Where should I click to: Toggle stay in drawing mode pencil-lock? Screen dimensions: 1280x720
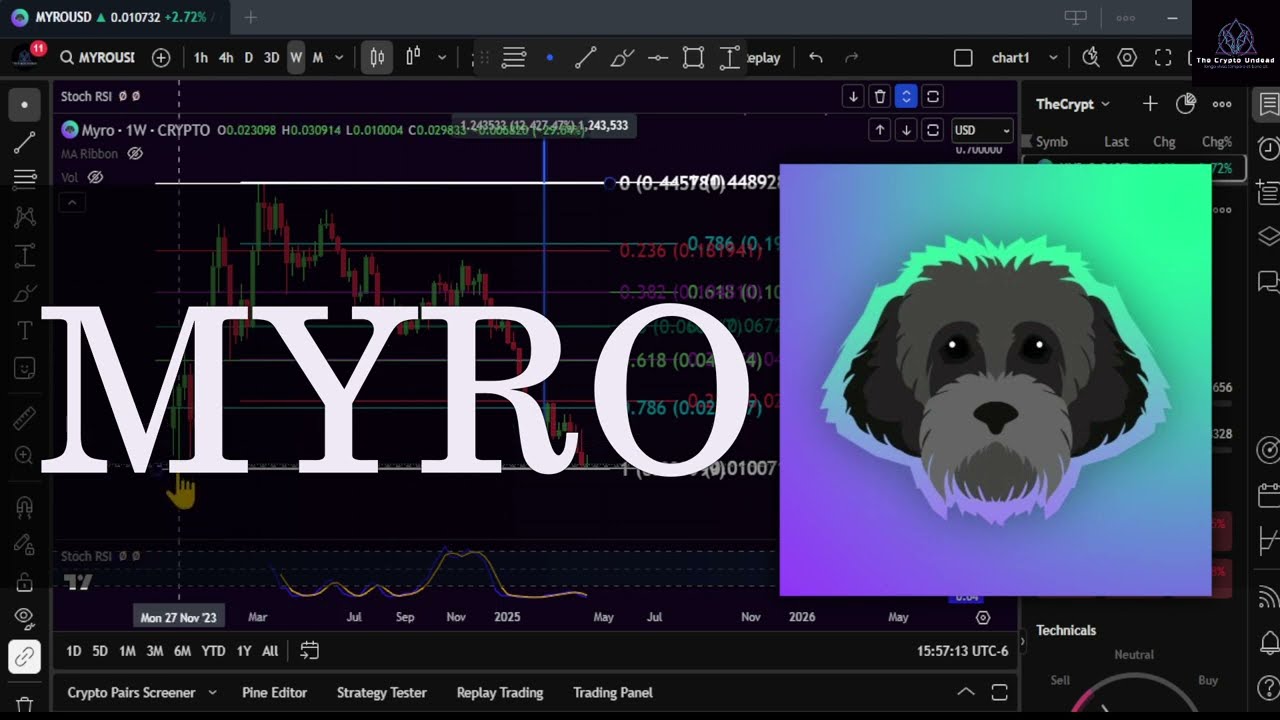pos(24,544)
